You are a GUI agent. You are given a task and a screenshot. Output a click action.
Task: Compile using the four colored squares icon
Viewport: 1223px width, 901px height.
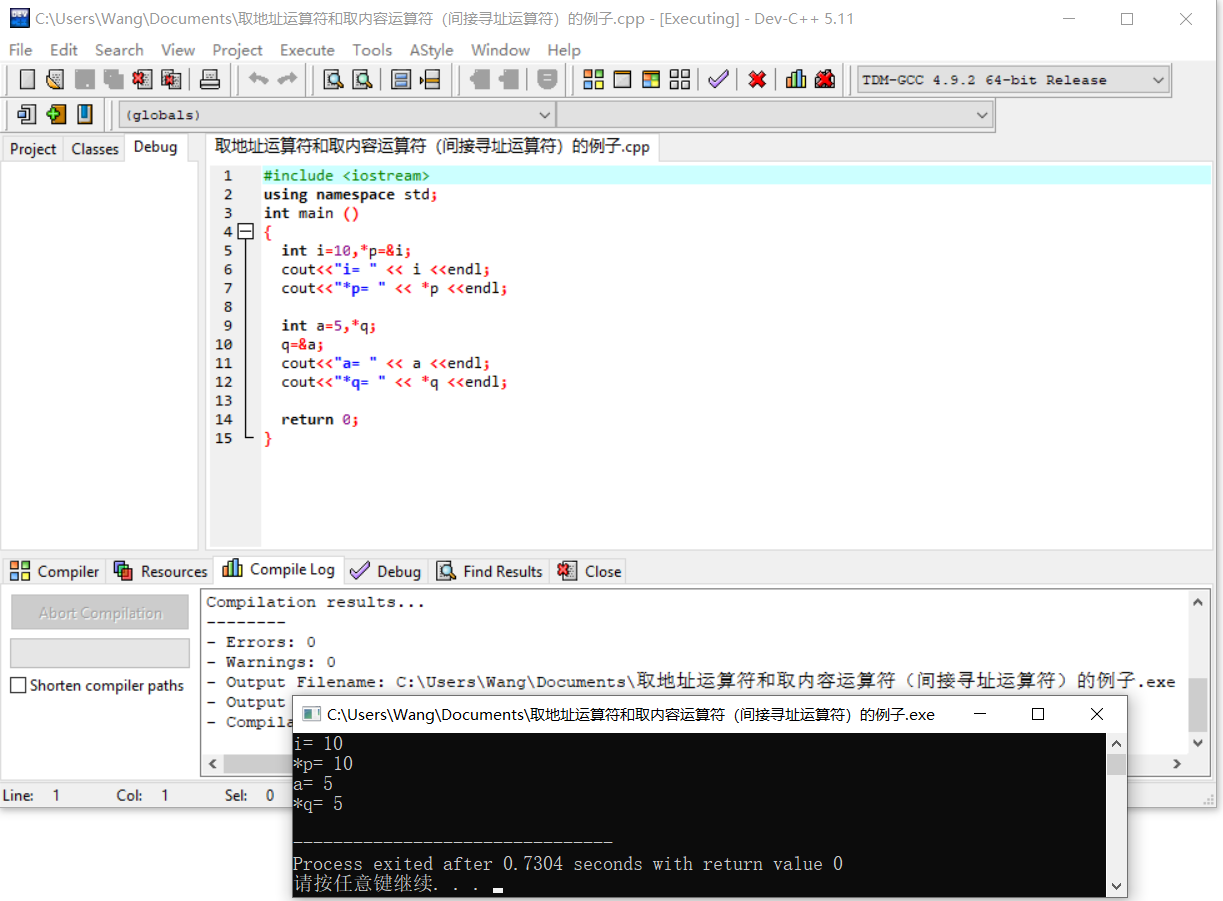click(x=593, y=80)
